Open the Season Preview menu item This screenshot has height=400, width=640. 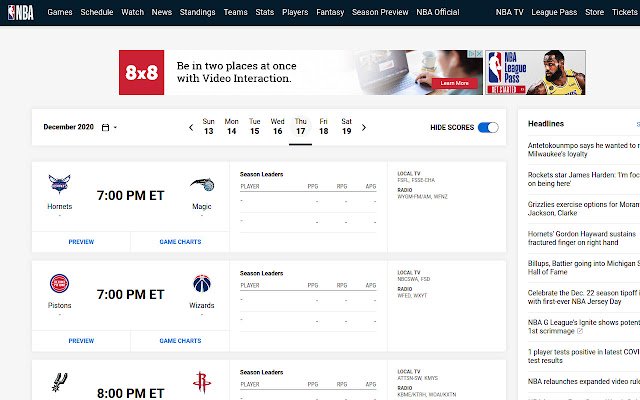tap(380, 12)
